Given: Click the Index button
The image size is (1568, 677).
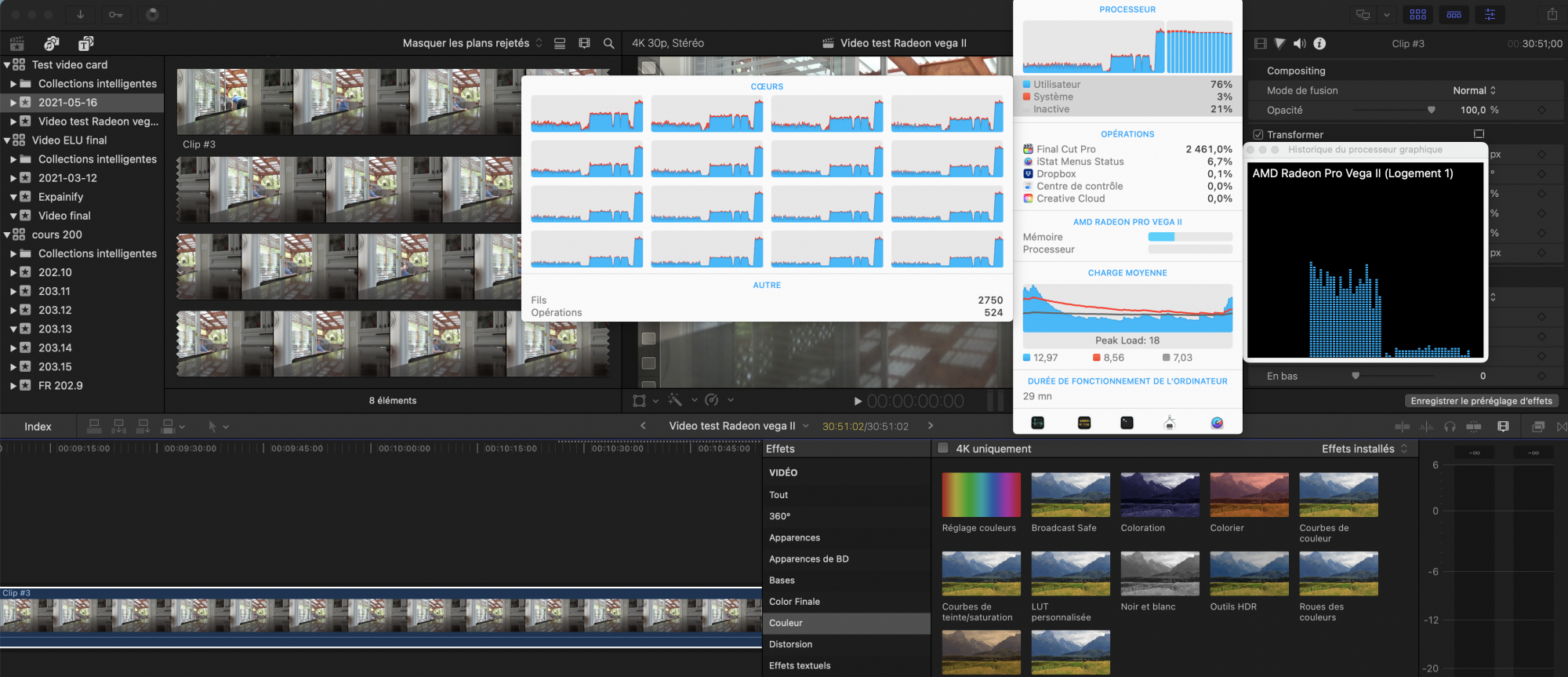Looking at the screenshot, I should coord(38,427).
